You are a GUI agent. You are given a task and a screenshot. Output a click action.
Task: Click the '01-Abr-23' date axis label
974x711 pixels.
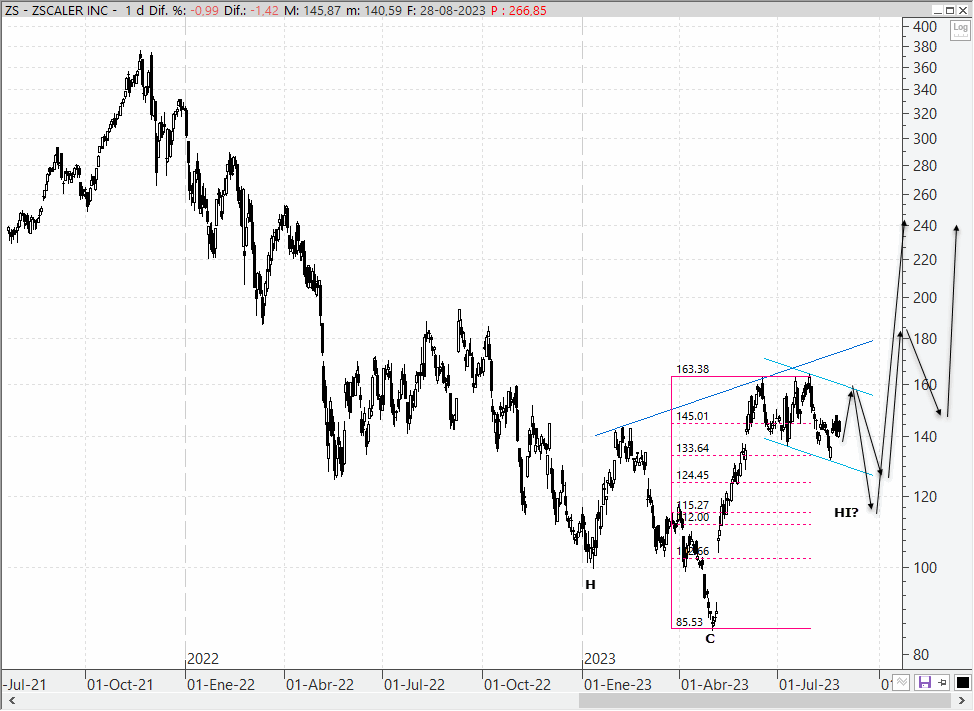click(714, 684)
